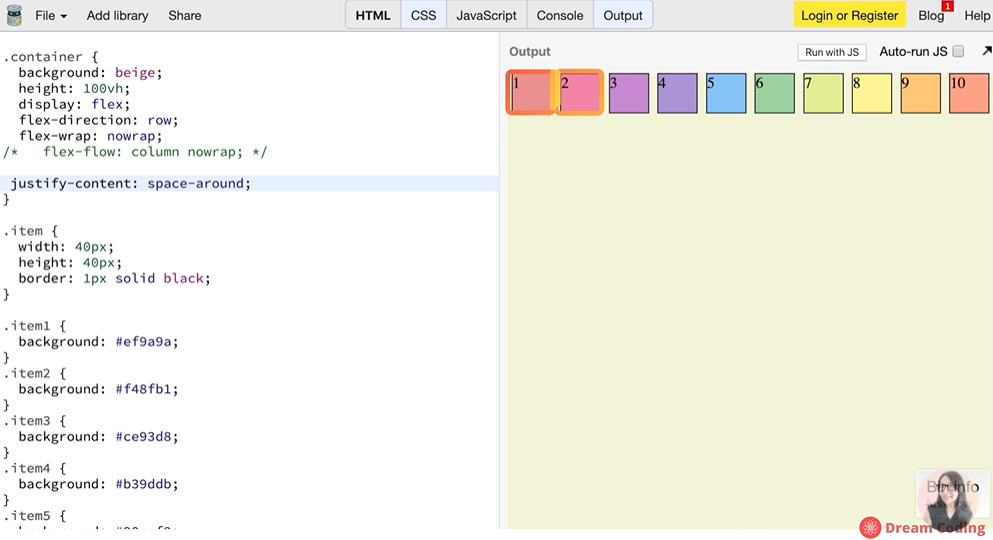This screenshot has height=540, width=993.
Task: Click the orange box number 9
Action: click(920, 93)
